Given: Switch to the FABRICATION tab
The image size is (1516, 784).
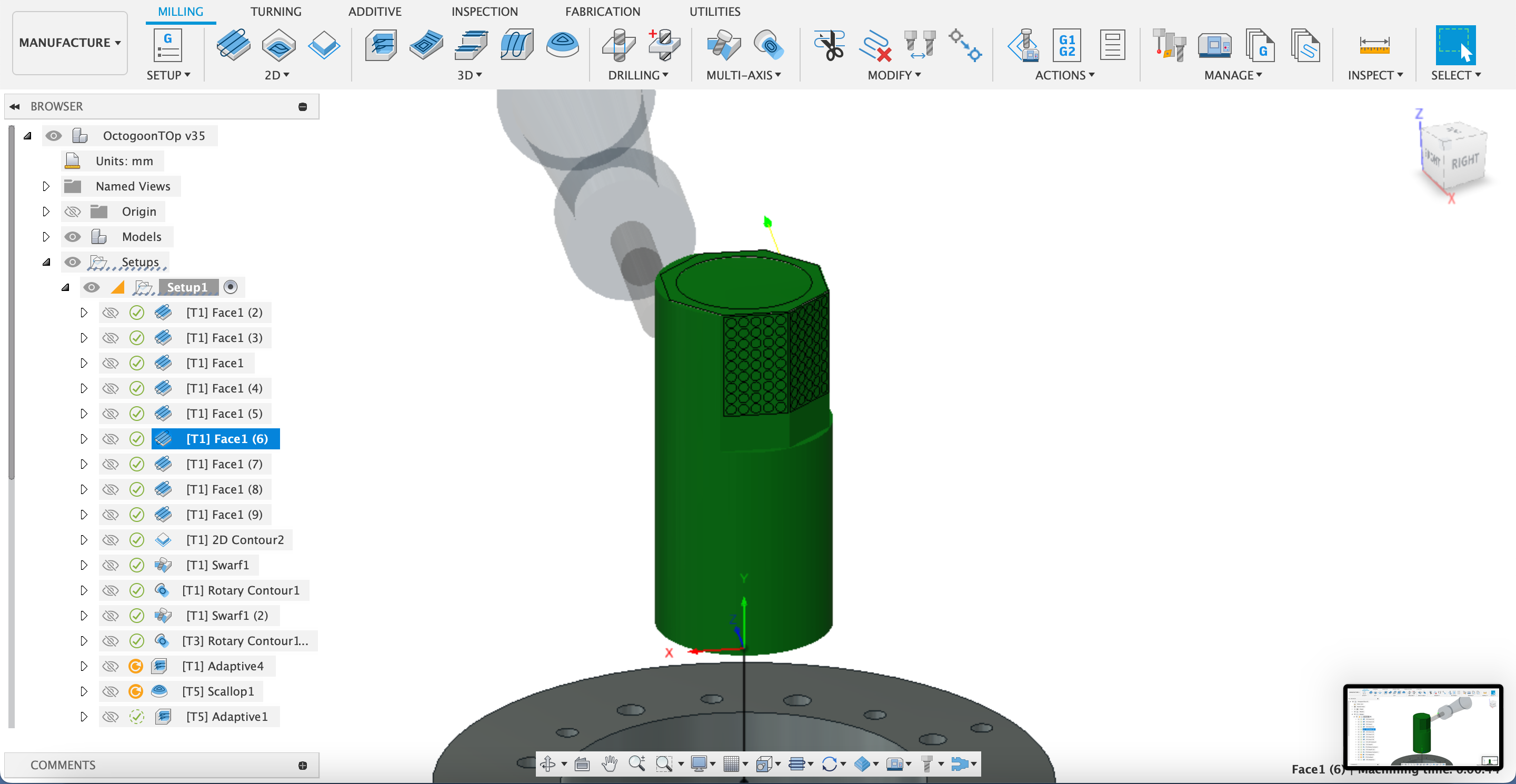Looking at the screenshot, I should point(603,12).
